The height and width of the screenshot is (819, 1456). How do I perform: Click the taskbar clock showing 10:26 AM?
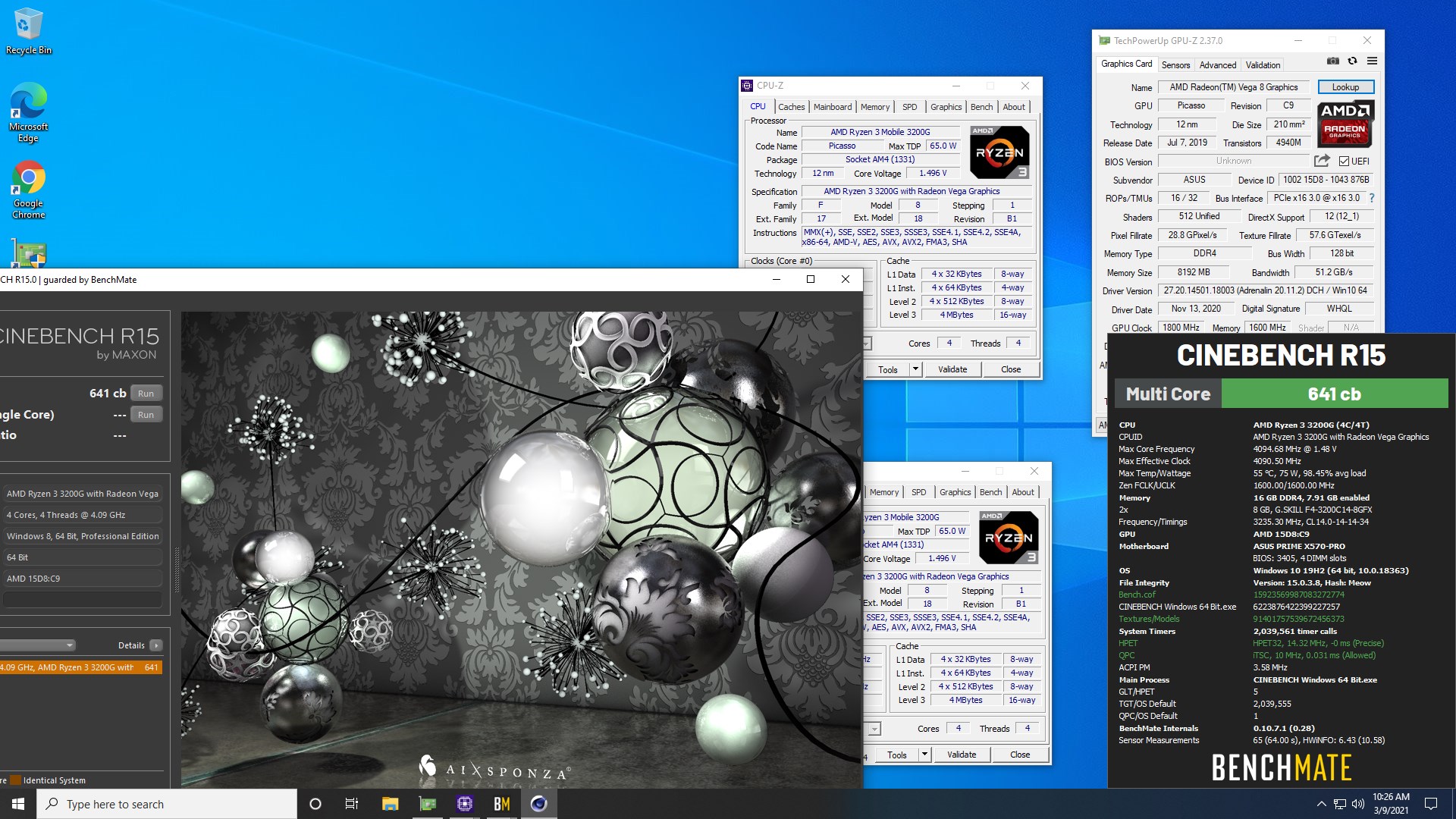pos(1391,804)
